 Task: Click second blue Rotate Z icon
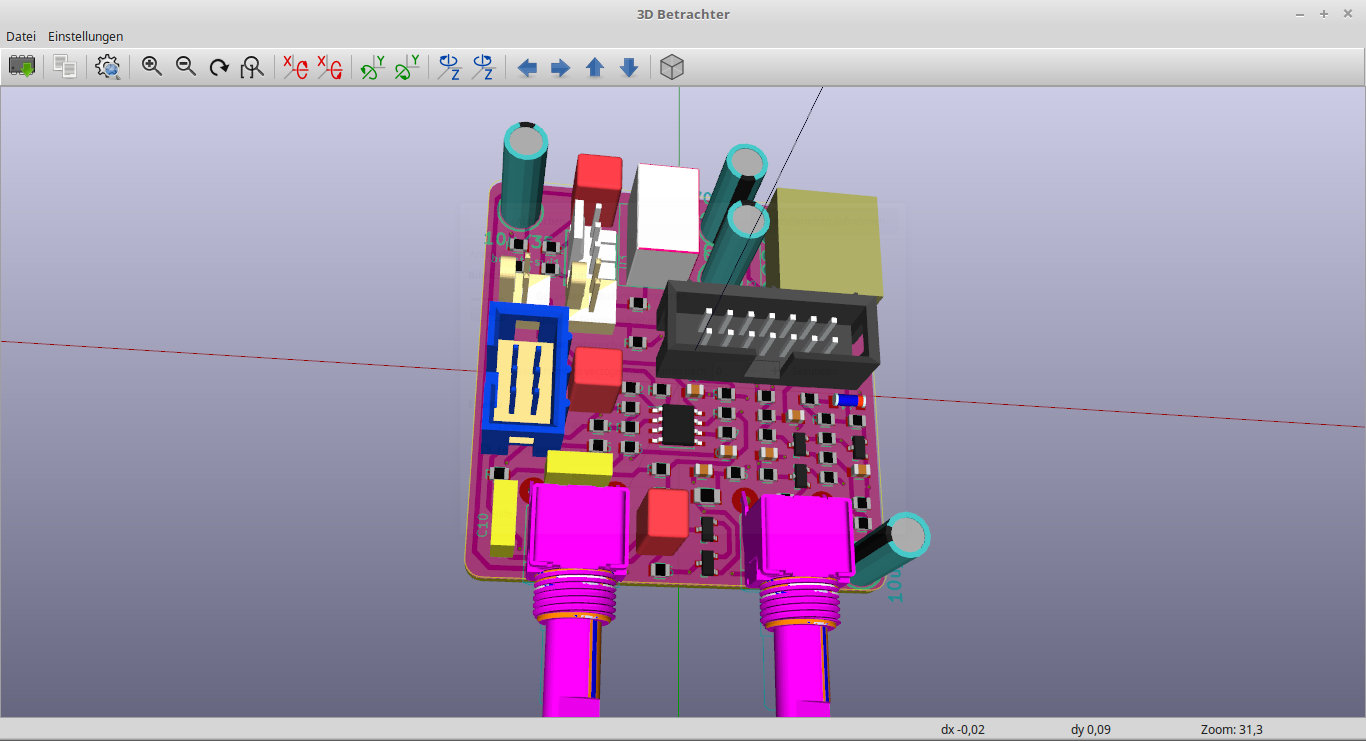point(484,67)
